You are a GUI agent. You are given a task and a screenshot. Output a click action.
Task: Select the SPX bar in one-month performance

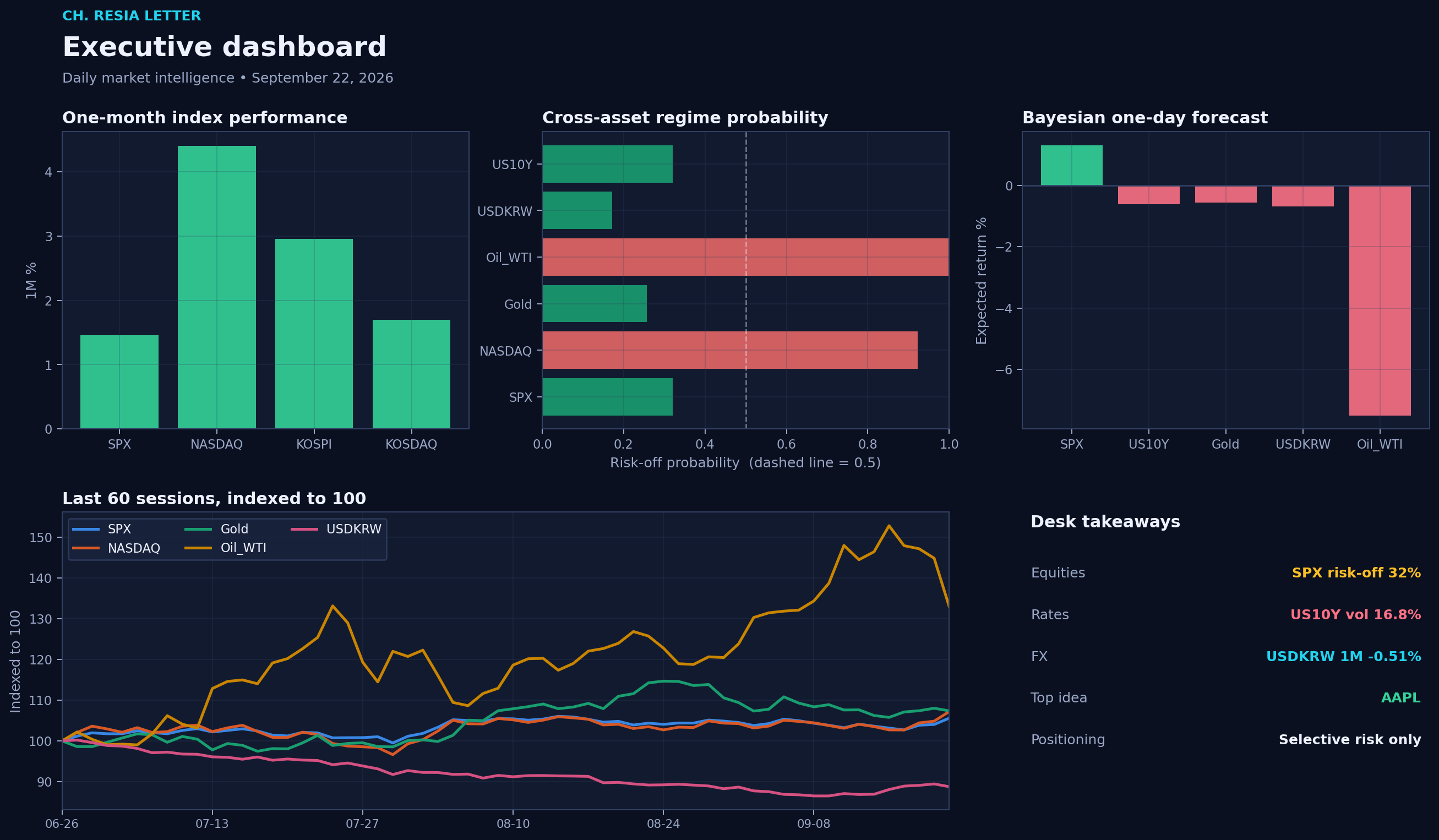[119, 382]
